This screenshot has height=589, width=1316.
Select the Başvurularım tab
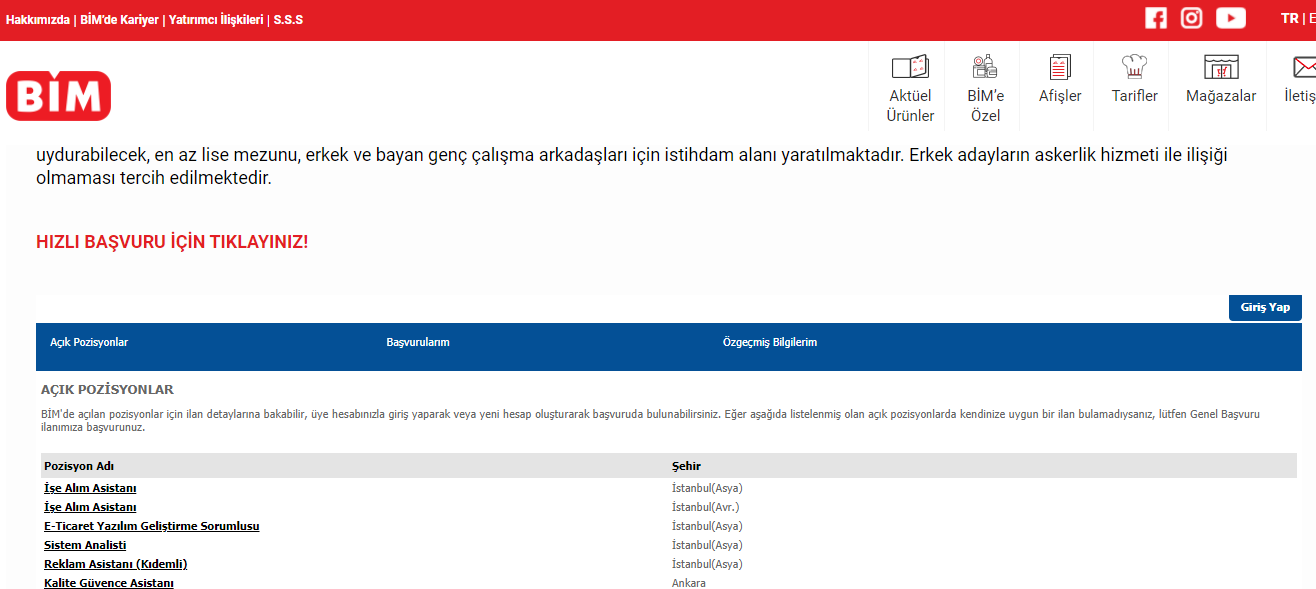click(418, 342)
